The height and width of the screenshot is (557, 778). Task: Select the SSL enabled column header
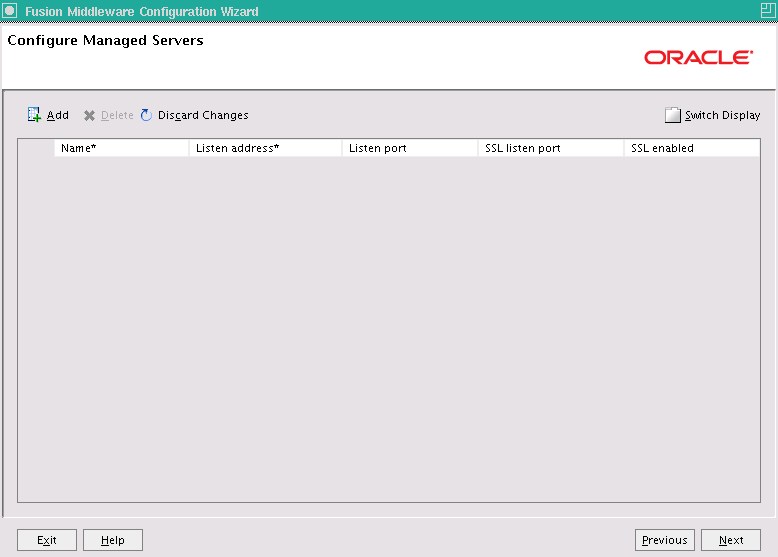pos(692,148)
